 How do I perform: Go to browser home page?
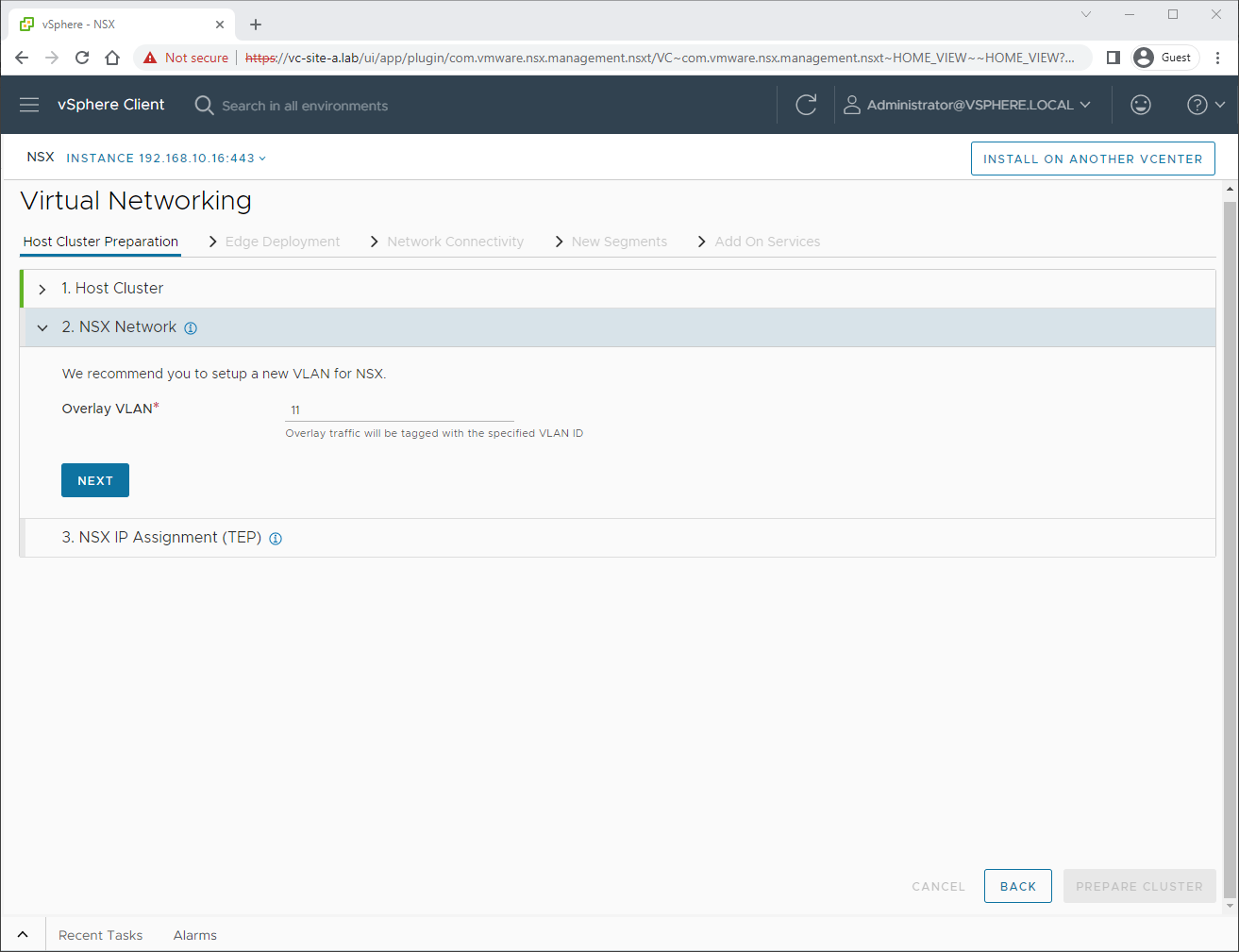[112, 58]
